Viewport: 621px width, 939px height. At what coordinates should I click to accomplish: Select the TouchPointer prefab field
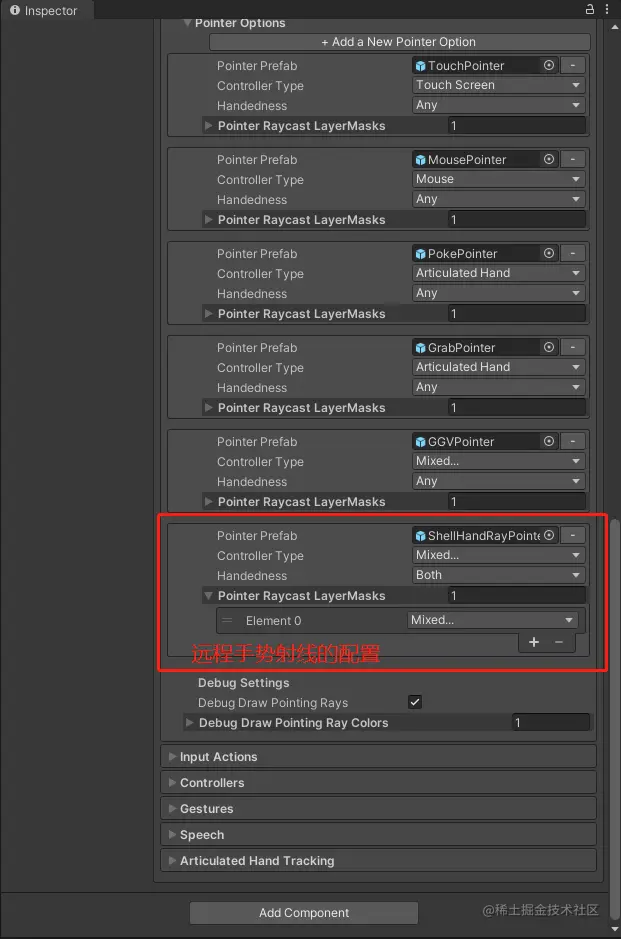point(484,65)
